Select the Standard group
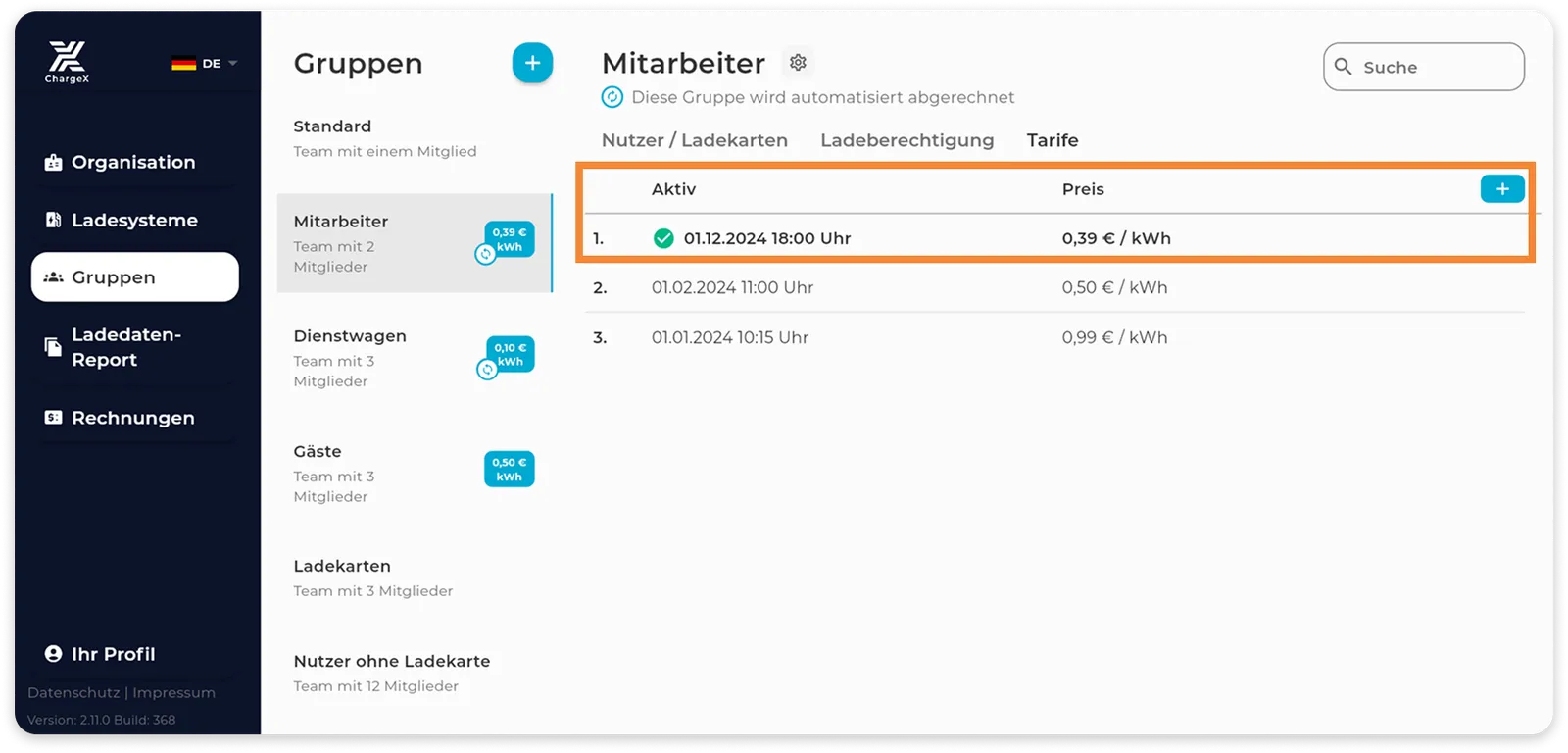This screenshot has width=1568, height=753. 415,138
